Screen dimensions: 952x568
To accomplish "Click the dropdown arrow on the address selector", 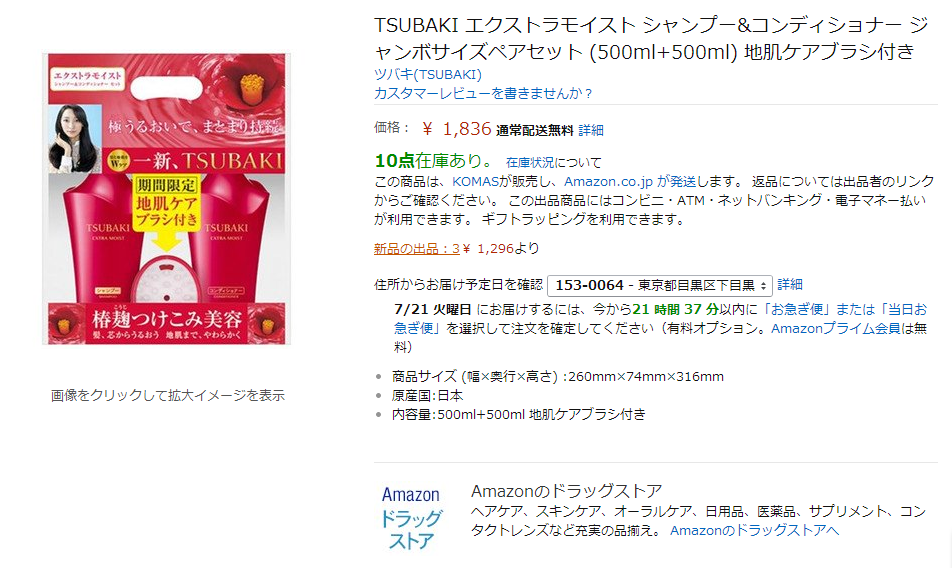I will (764, 286).
